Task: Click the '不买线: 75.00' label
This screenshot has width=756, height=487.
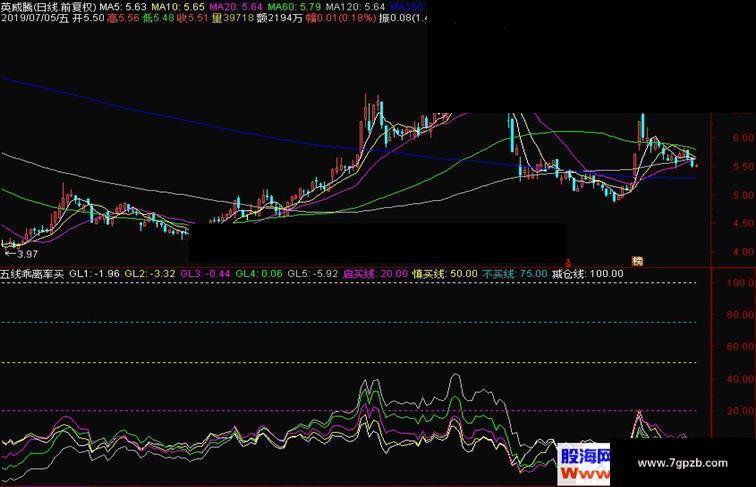Action: coord(515,274)
